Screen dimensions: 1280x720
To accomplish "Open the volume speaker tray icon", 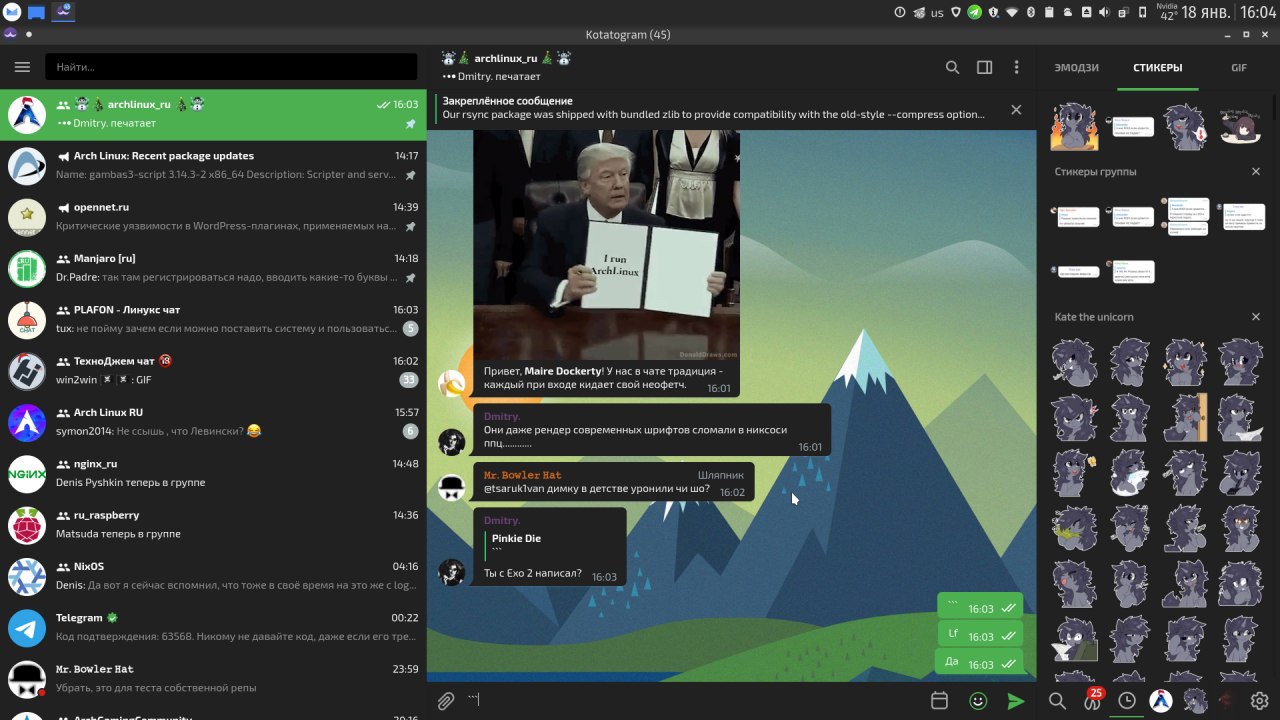I will pos(1104,12).
